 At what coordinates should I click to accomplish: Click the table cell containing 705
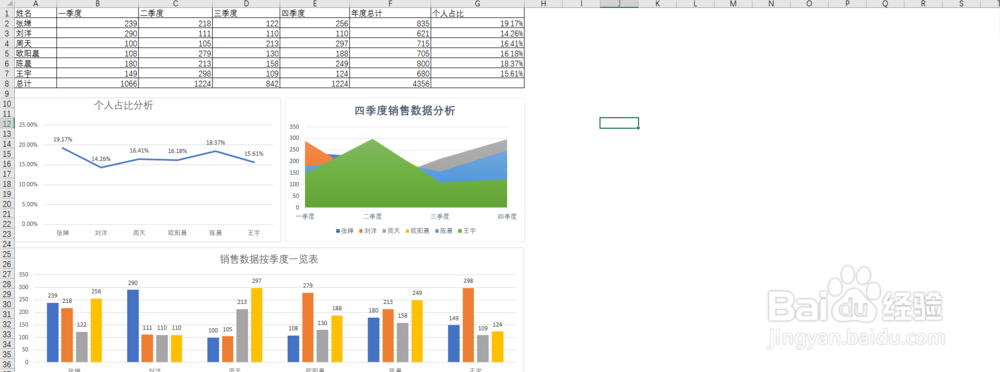coord(390,53)
